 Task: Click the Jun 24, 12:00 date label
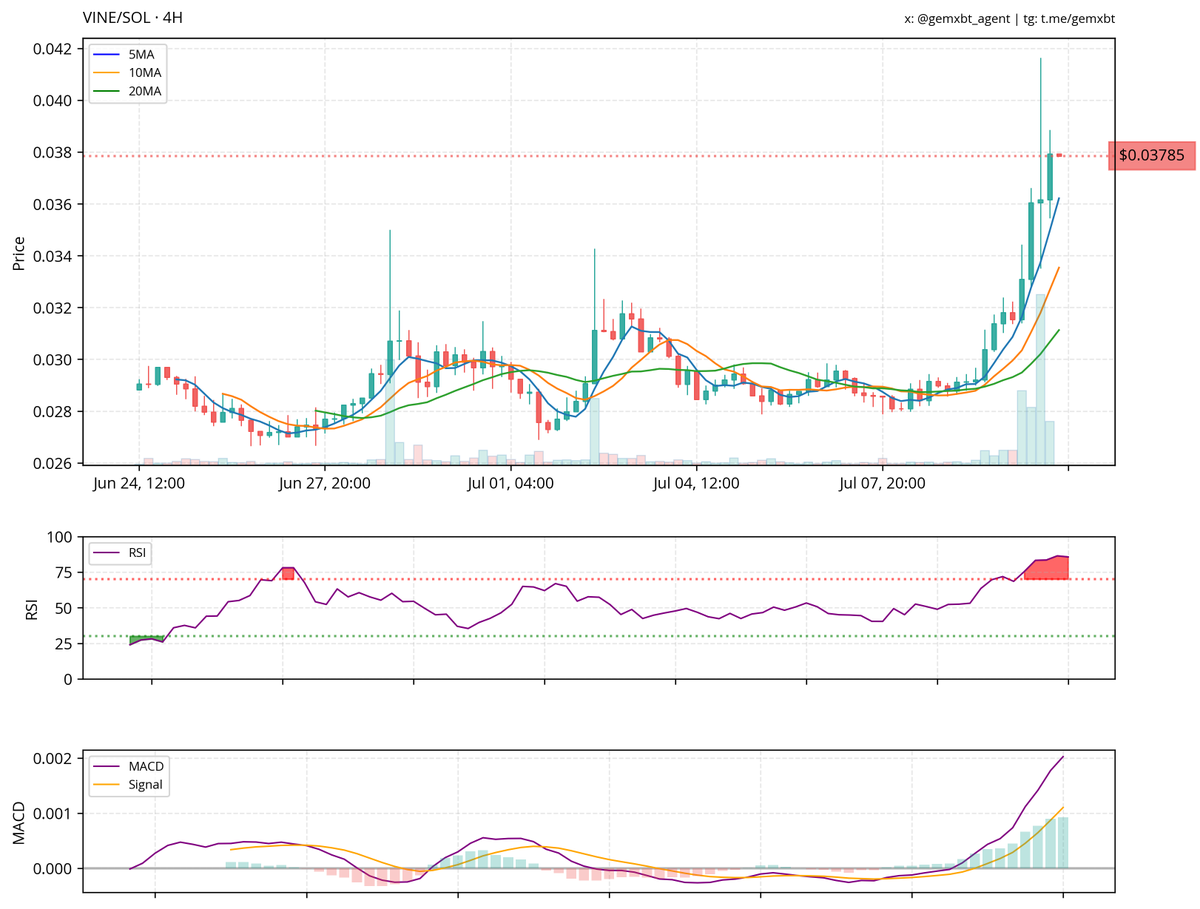[x=137, y=485]
